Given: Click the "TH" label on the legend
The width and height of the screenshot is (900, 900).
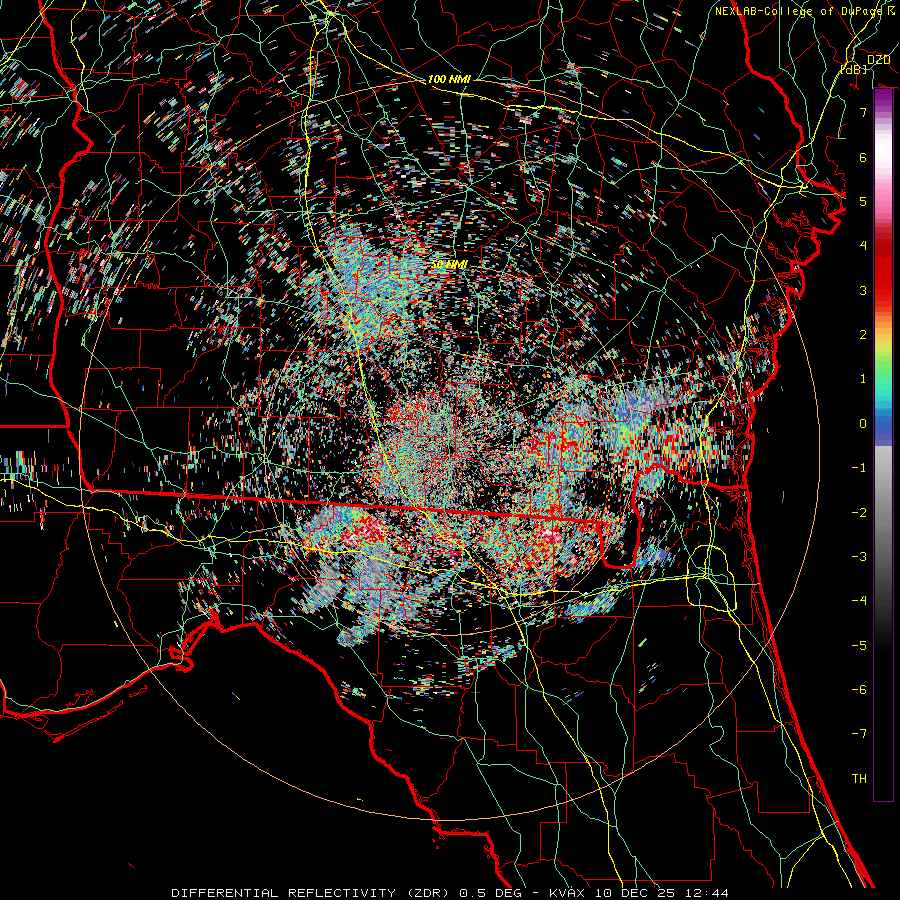Looking at the screenshot, I should tap(859, 779).
